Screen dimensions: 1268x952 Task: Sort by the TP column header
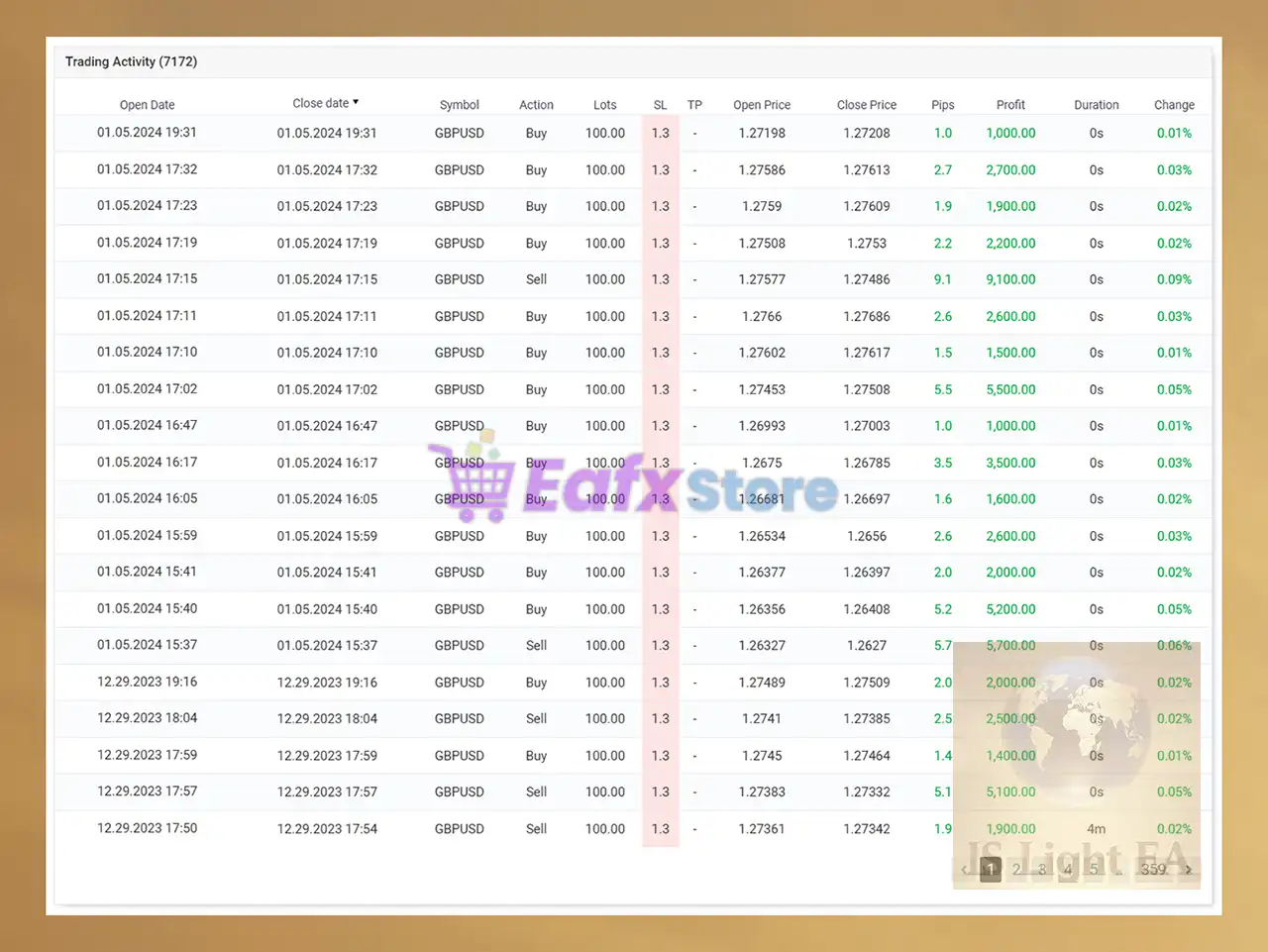tap(694, 105)
